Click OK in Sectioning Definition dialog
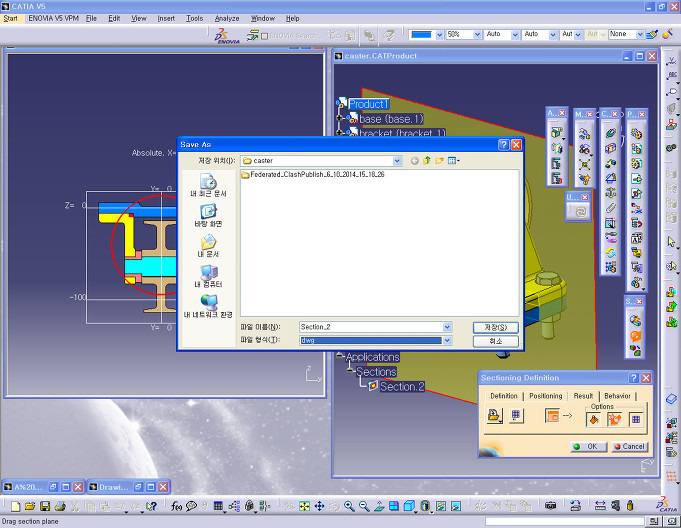Screen dimensions: 681x528 tap(589, 447)
